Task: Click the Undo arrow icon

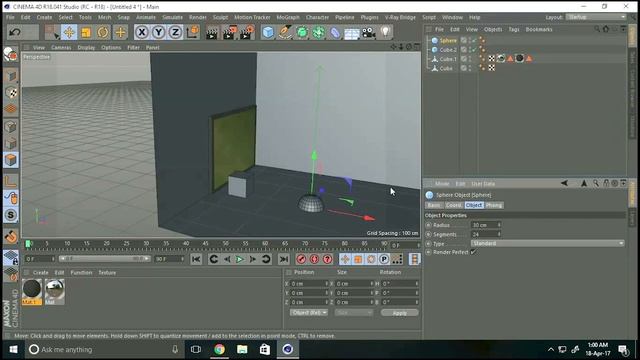Action: tap(15, 32)
